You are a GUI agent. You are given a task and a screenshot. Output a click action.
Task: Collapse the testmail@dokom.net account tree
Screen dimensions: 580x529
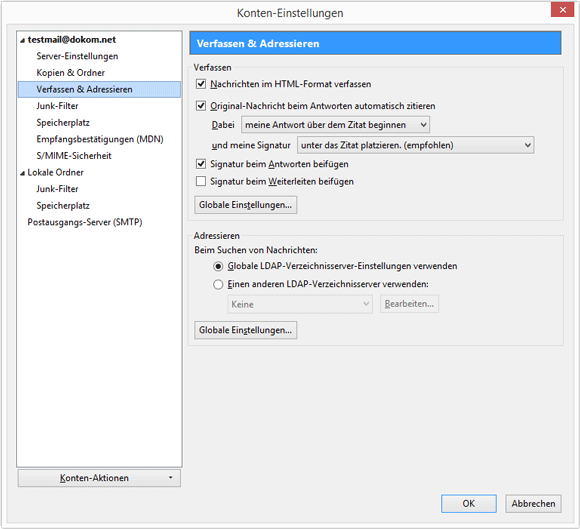point(23,40)
